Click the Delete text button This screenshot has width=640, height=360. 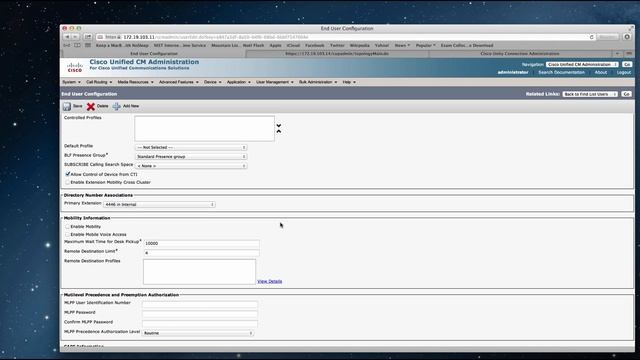point(102,106)
